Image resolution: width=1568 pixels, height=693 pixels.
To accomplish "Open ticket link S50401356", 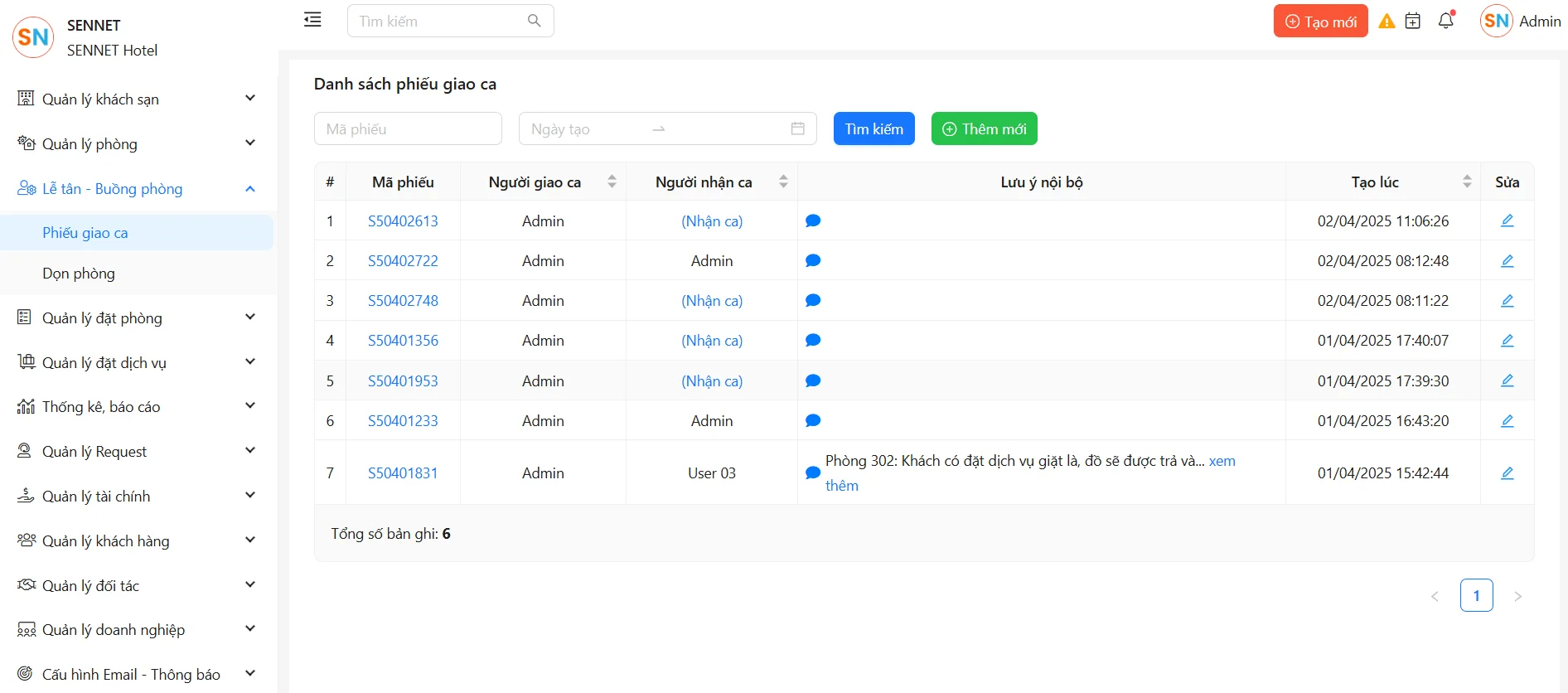I will 403,341.
